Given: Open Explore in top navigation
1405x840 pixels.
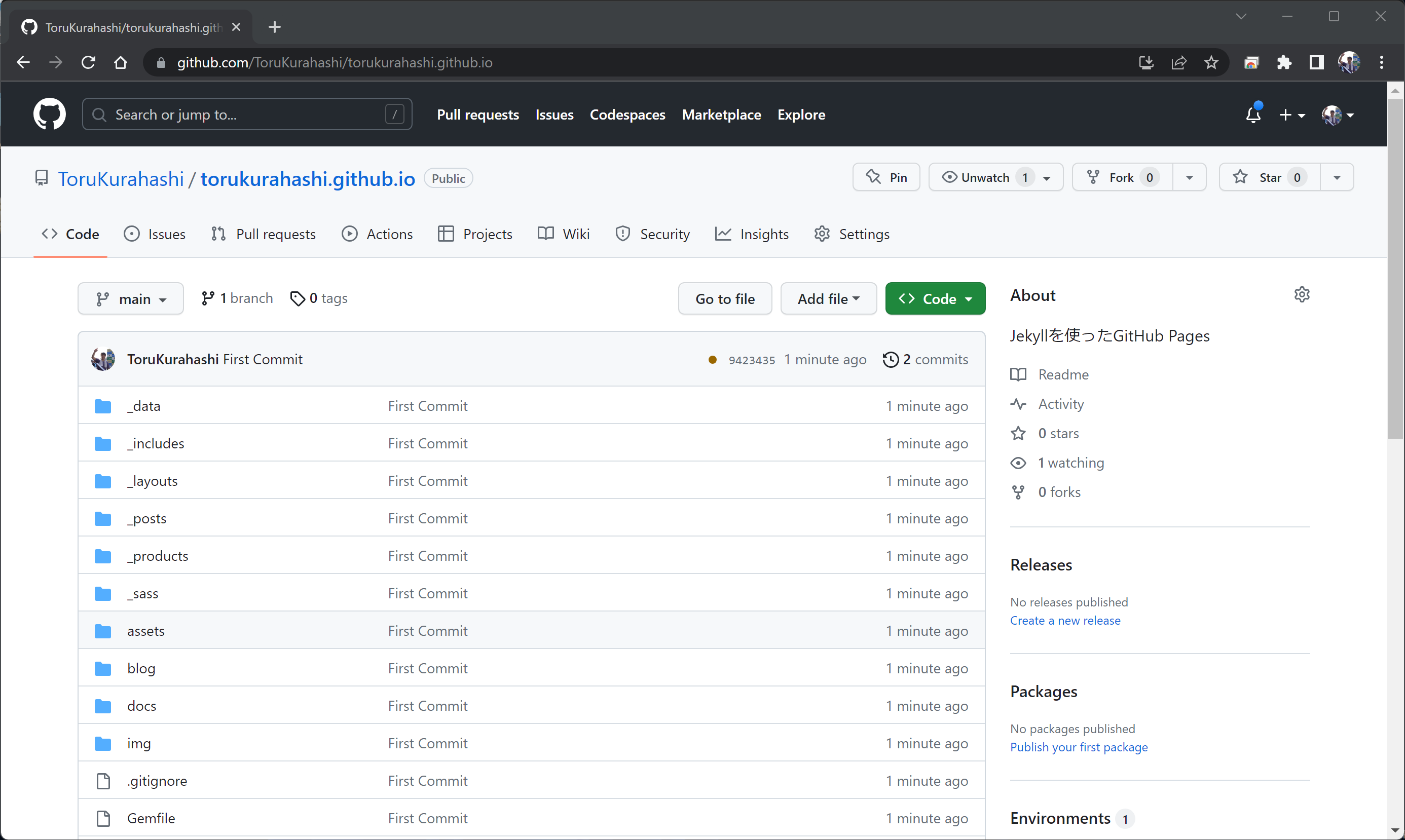Looking at the screenshot, I should (x=801, y=115).
